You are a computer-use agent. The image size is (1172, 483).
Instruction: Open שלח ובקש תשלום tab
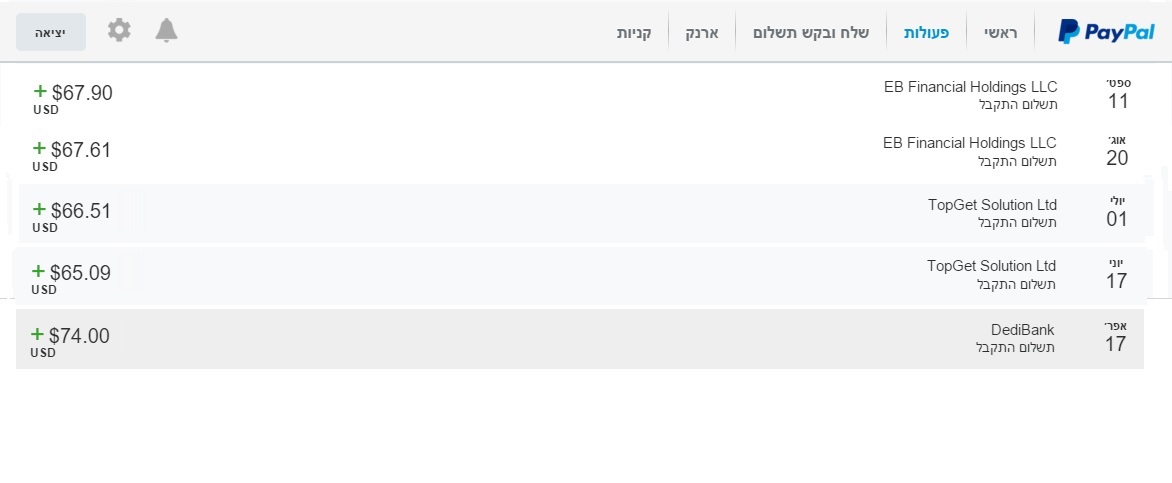811,32
